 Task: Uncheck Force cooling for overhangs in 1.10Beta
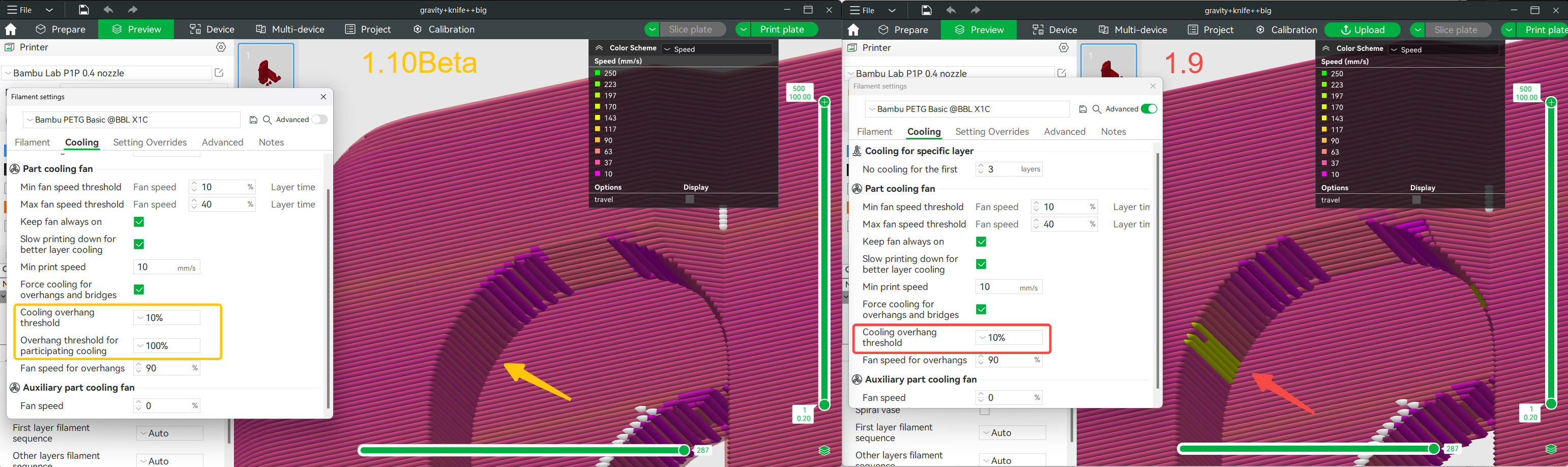(139, 289)
